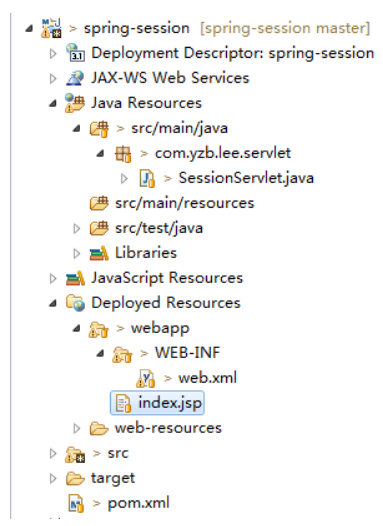Click the Deployed Resources globe folder icon

tap(75, 303)
